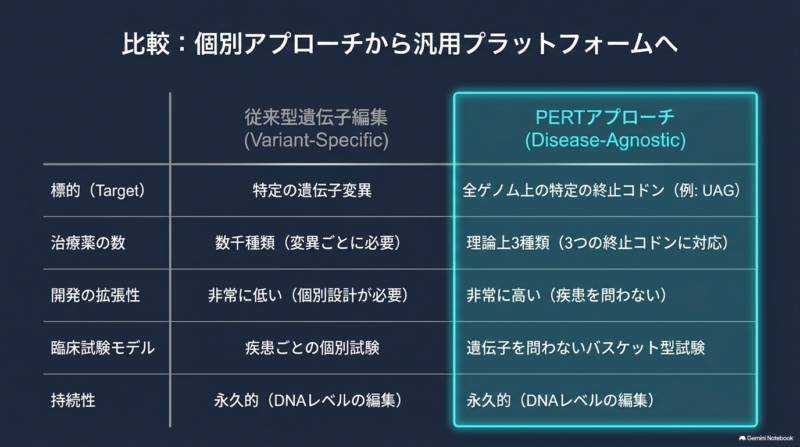Click the 理論上3種類 cell
This screenshot has width=800, height=447.
(597, 242)
